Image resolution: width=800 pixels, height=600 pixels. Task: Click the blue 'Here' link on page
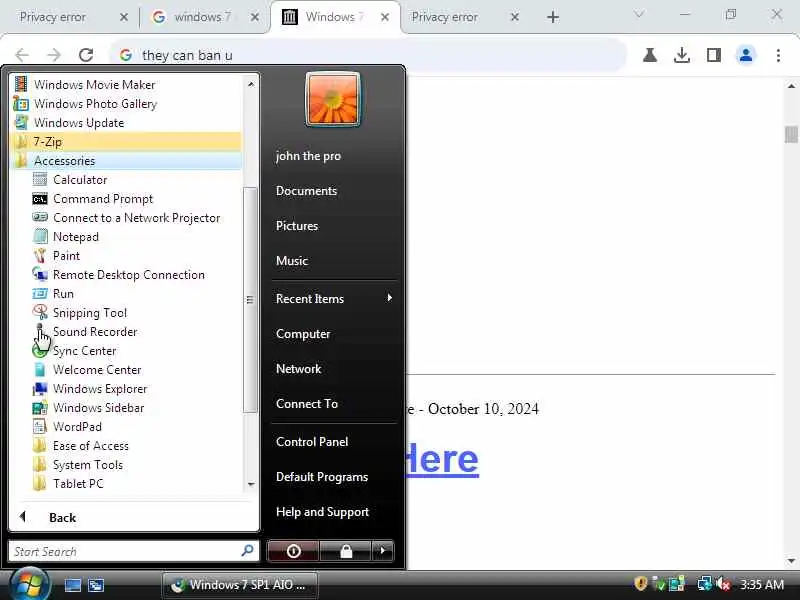click(x=442, y=459)
